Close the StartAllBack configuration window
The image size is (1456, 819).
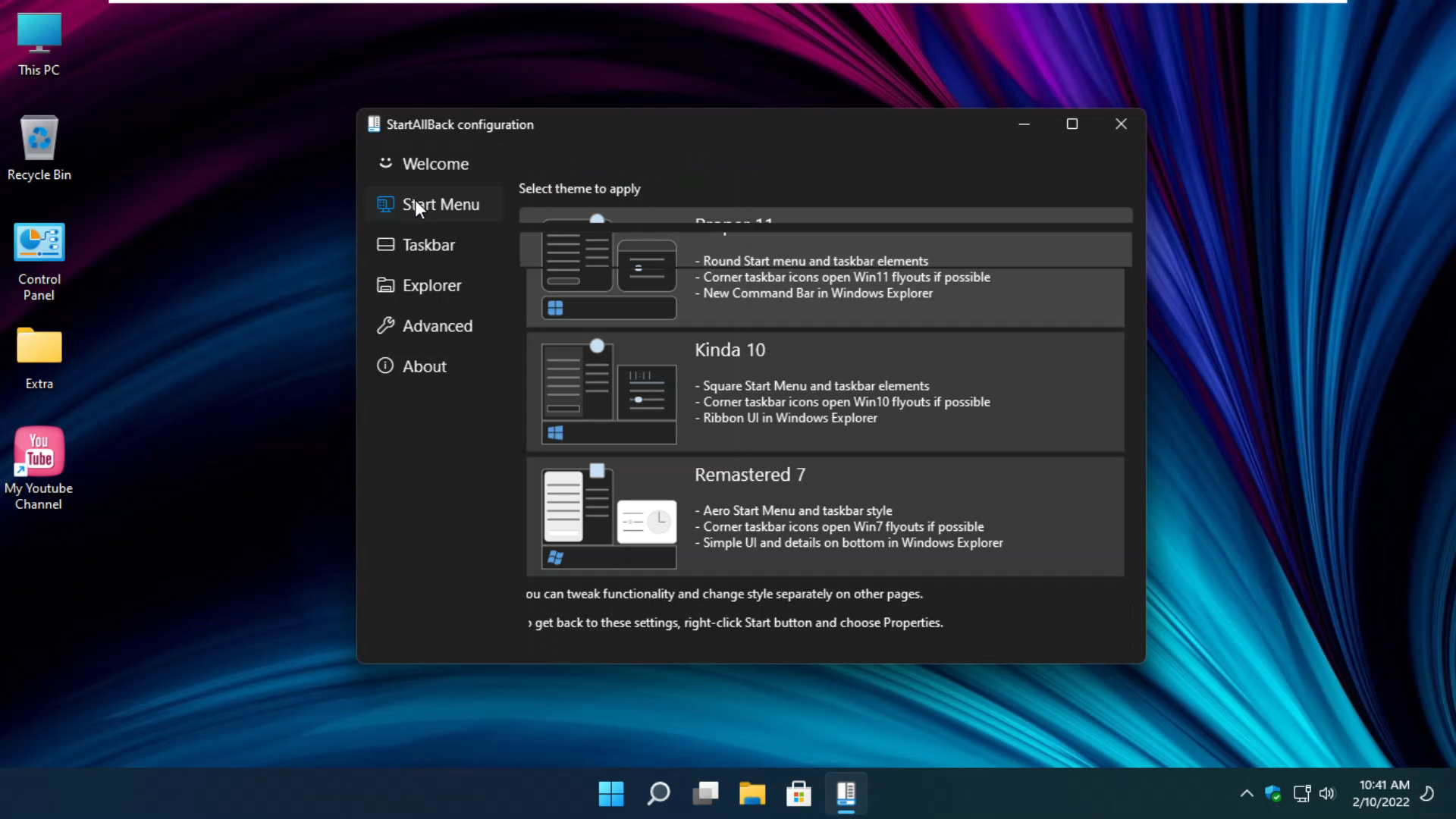tap(1121, 124)
